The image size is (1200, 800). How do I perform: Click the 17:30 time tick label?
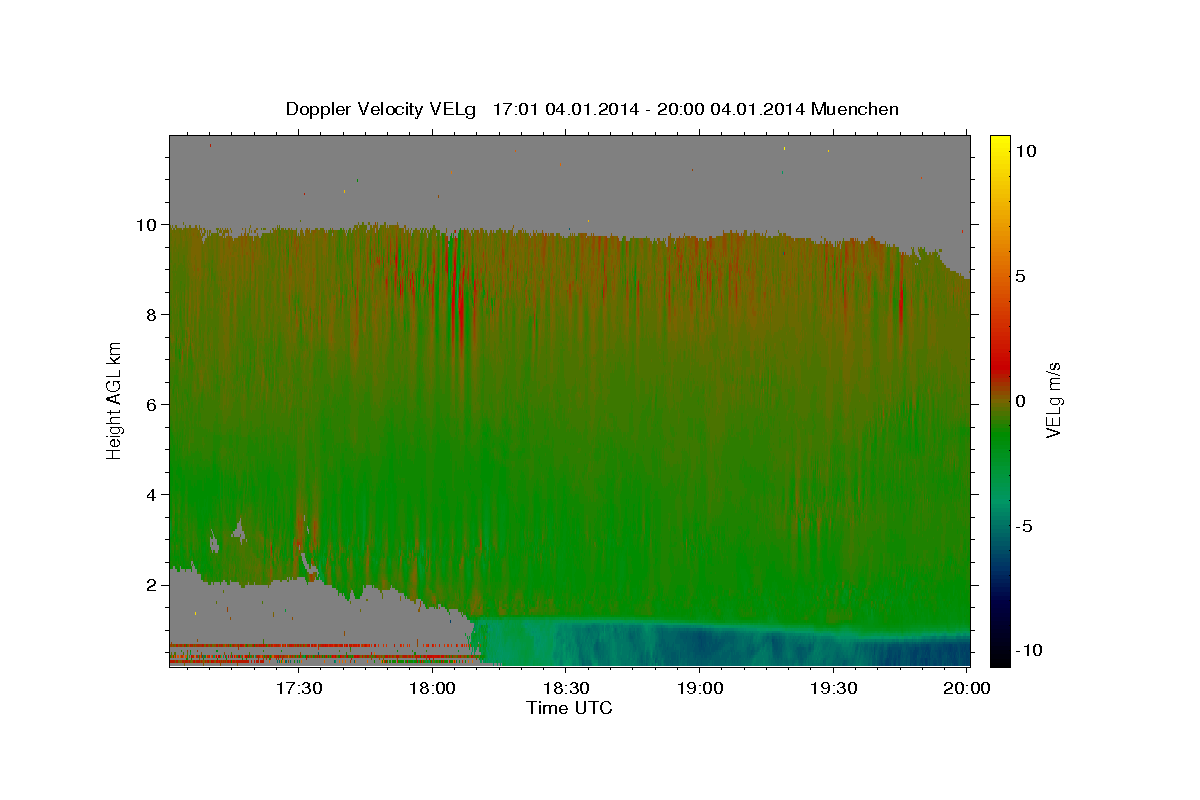point(299,688)
